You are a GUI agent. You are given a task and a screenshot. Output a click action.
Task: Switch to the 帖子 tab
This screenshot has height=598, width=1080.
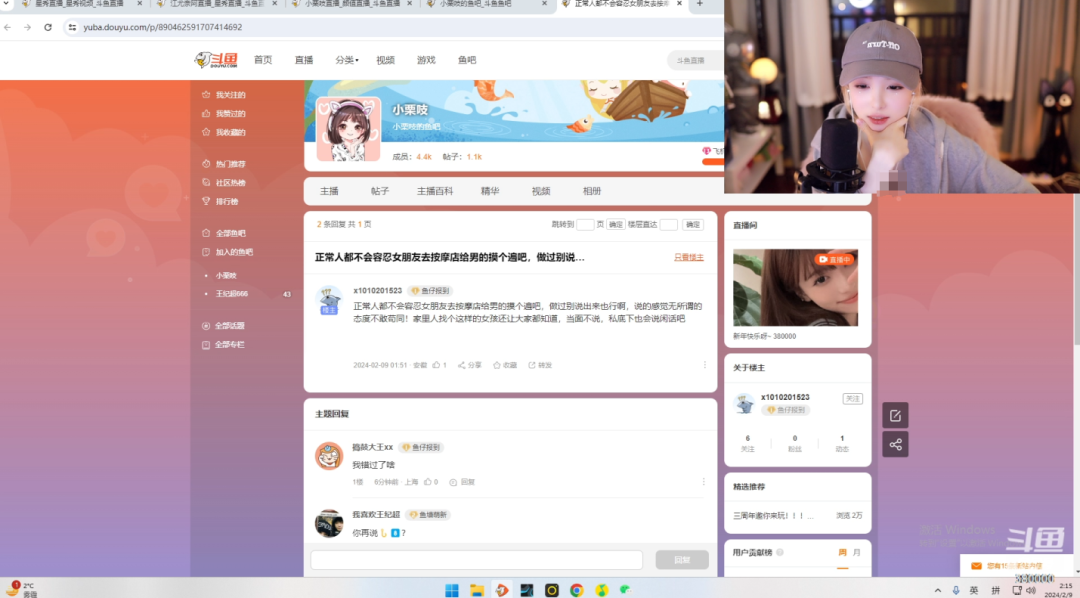pos(380,192)
